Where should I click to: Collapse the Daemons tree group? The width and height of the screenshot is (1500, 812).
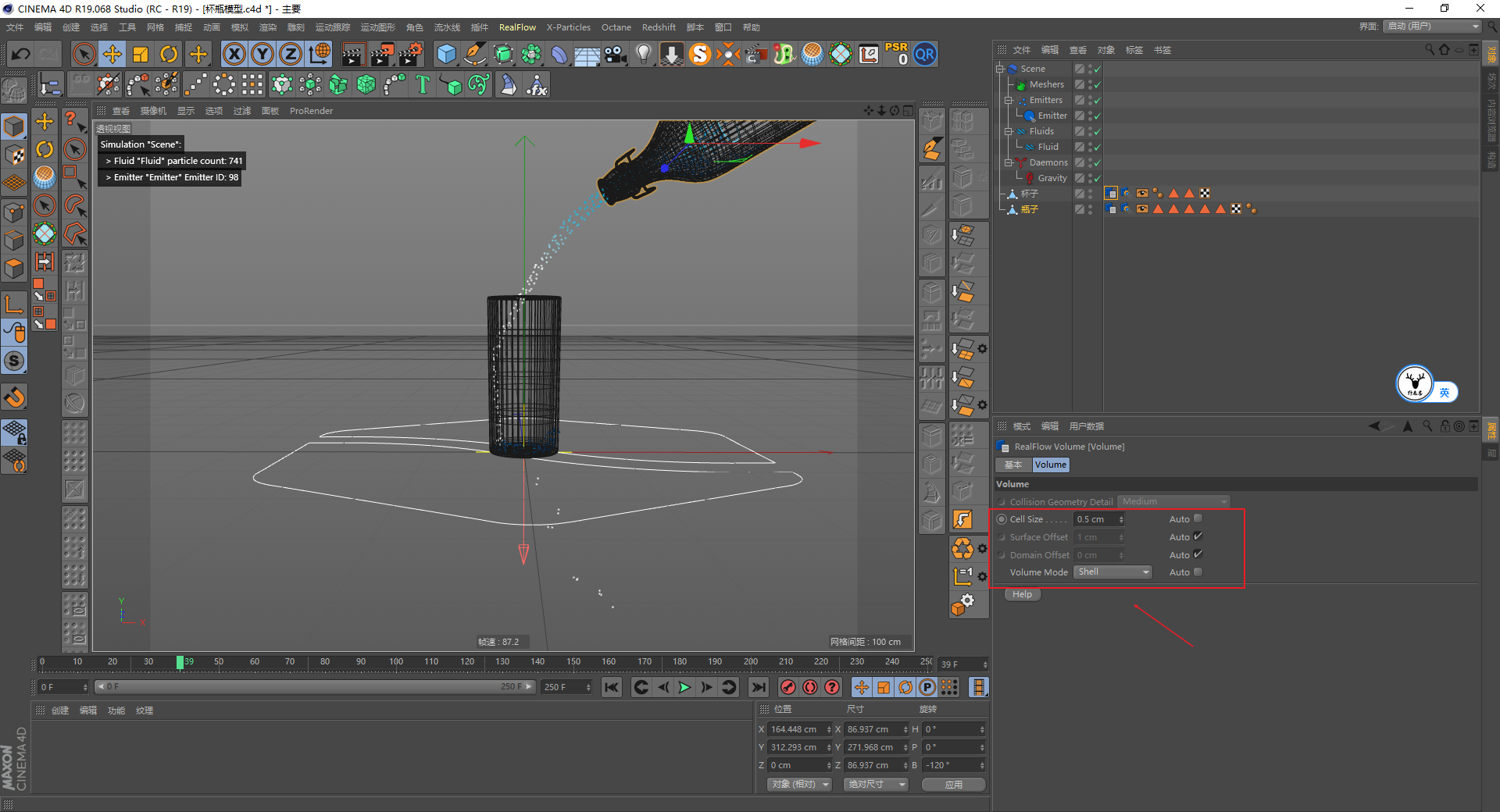click(x=1009, y=162)
